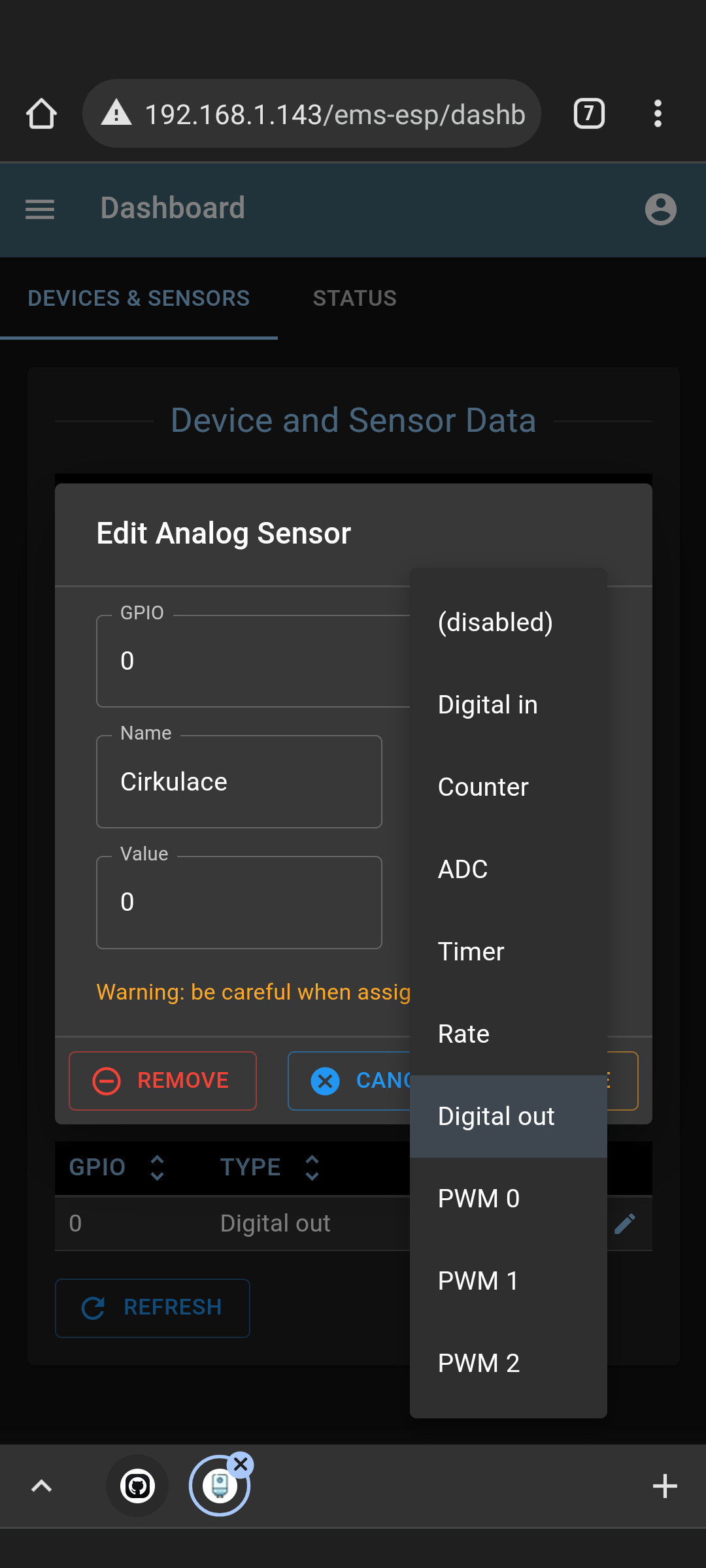Open Chrome's three-dot overflow menu

658,113
